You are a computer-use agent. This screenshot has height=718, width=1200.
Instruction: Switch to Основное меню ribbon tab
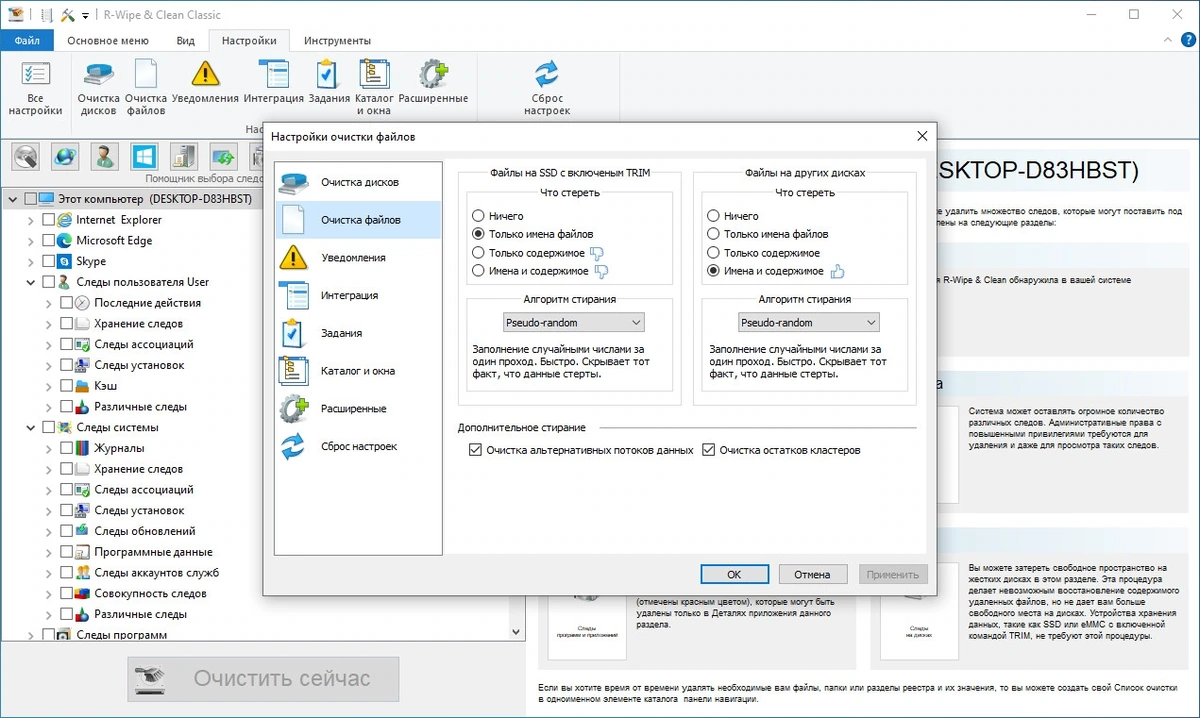108,41
